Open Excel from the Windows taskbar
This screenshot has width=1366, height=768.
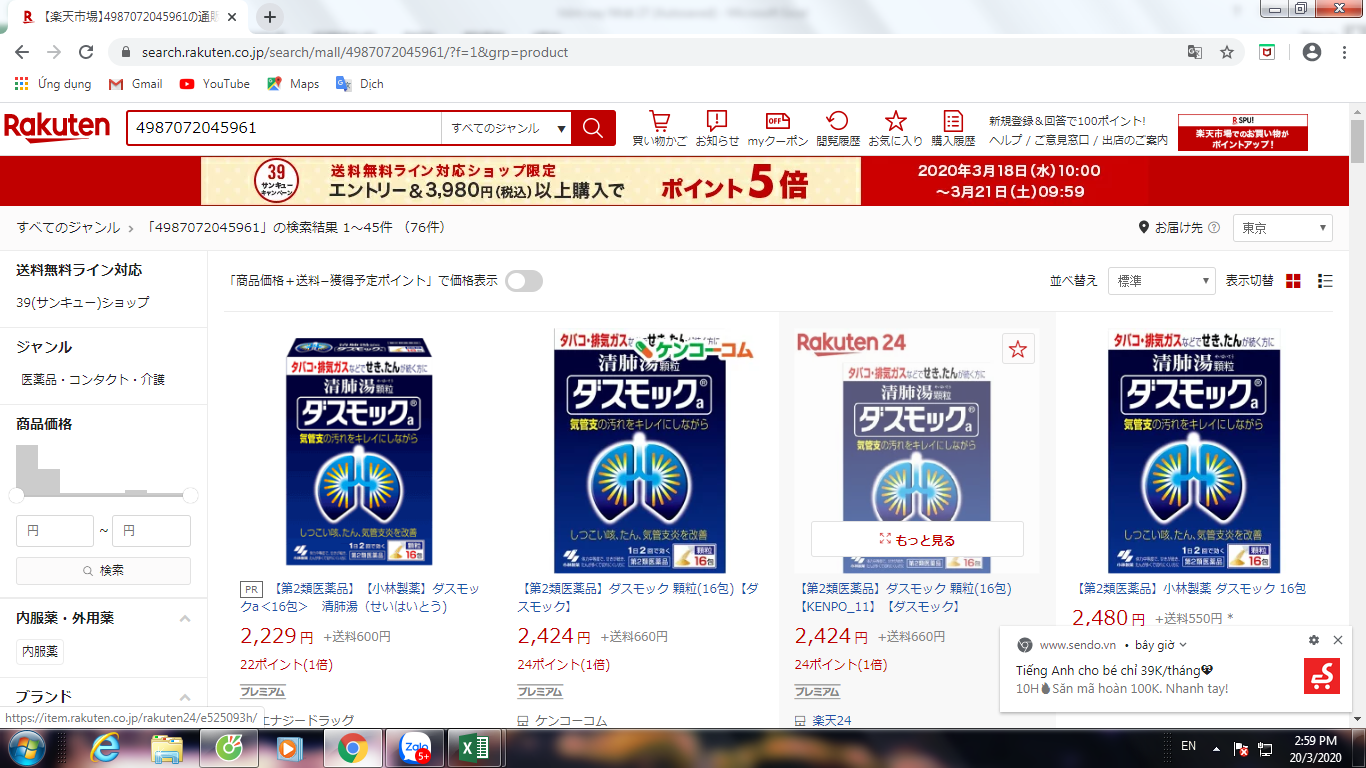473,747
